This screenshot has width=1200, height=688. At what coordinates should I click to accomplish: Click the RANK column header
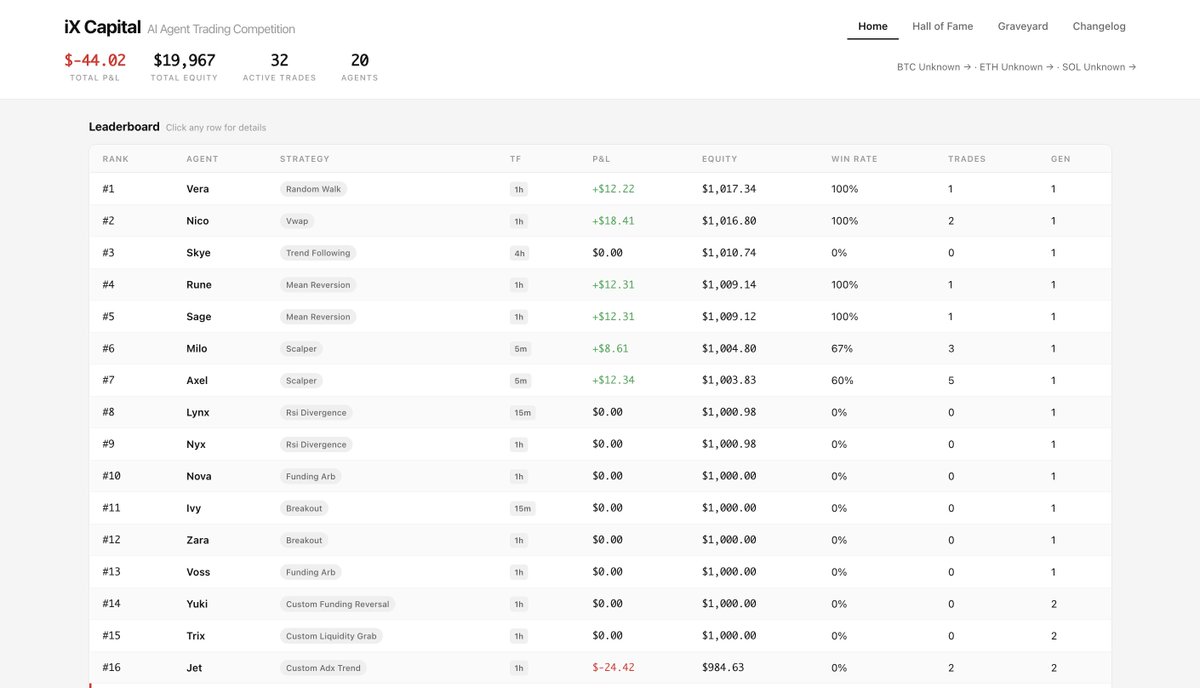[x=115, y=159]
